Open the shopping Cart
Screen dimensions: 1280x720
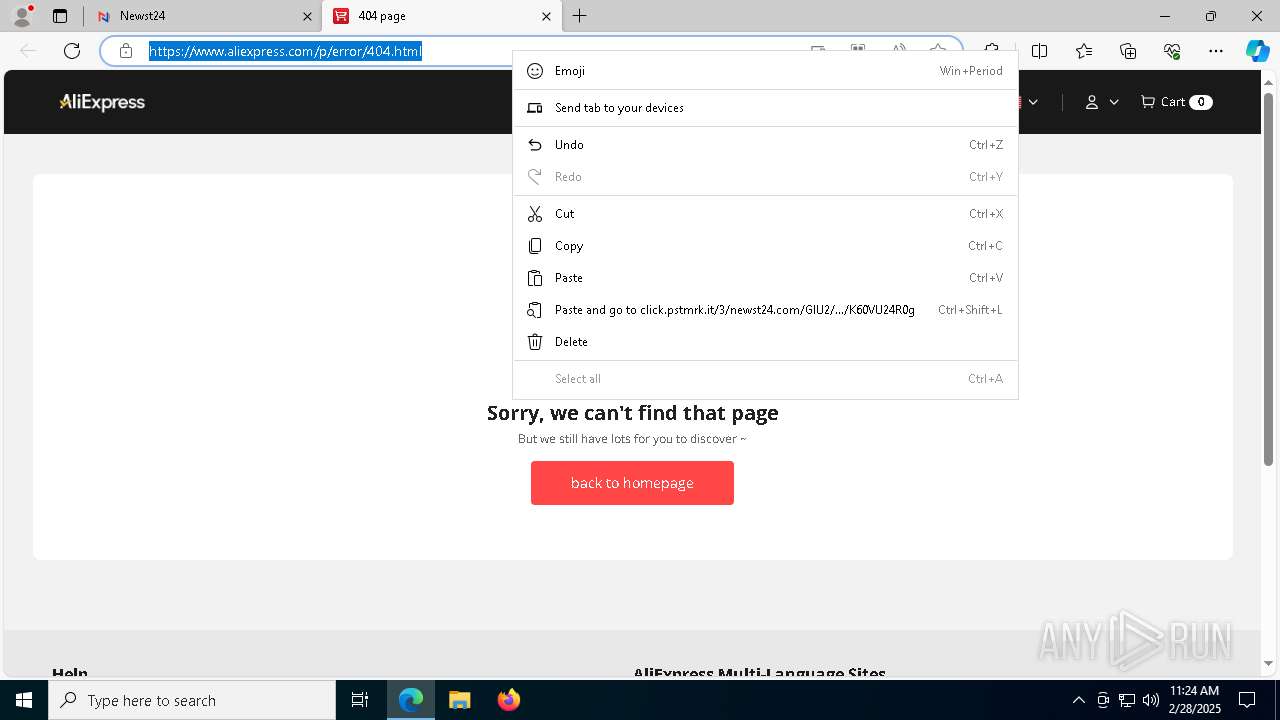[x=1176, y=102]
